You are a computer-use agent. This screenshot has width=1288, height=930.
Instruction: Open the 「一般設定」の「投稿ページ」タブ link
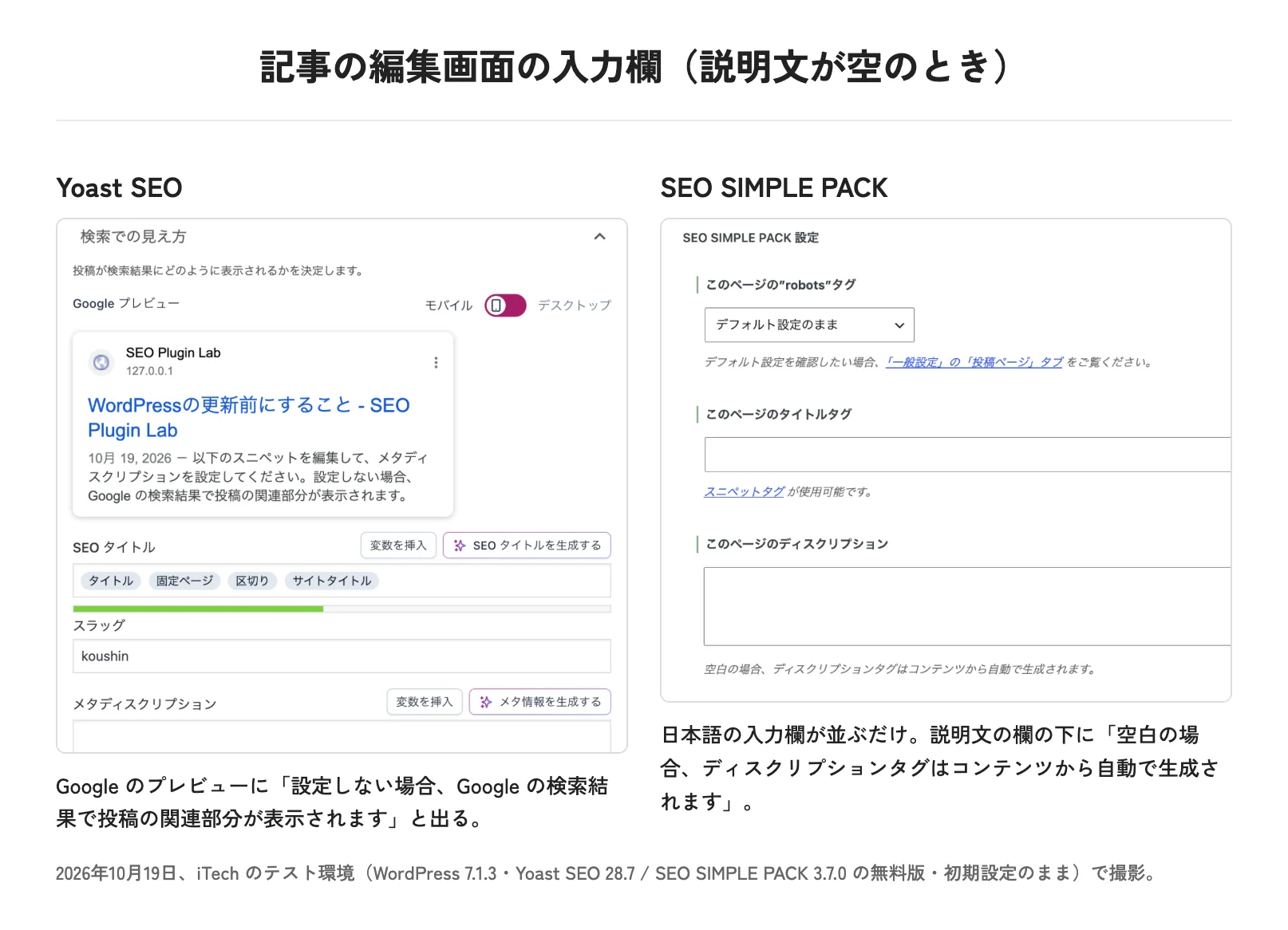[x=974, y=362]
